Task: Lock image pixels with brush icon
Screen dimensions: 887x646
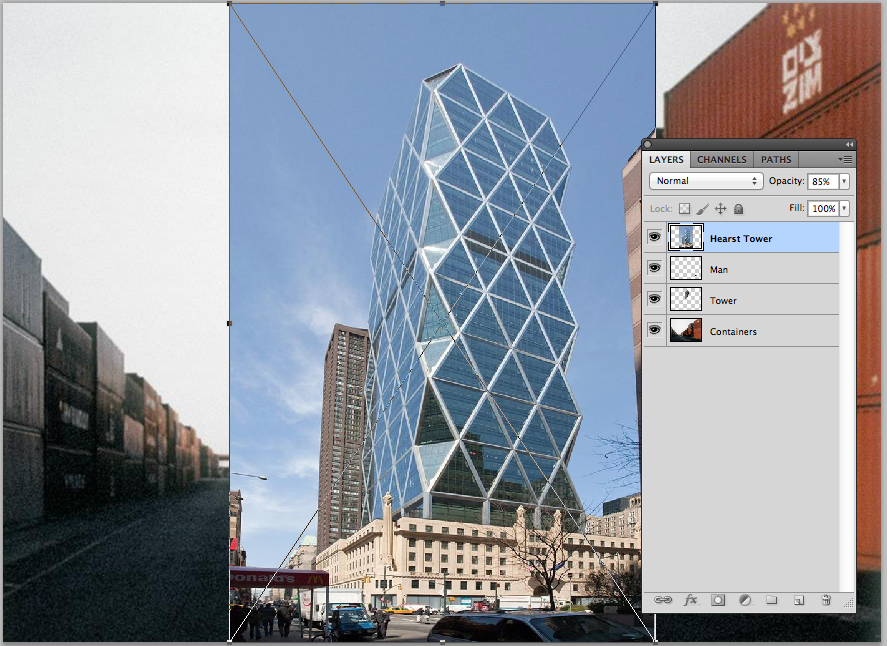Action: [x=702, y=209]
